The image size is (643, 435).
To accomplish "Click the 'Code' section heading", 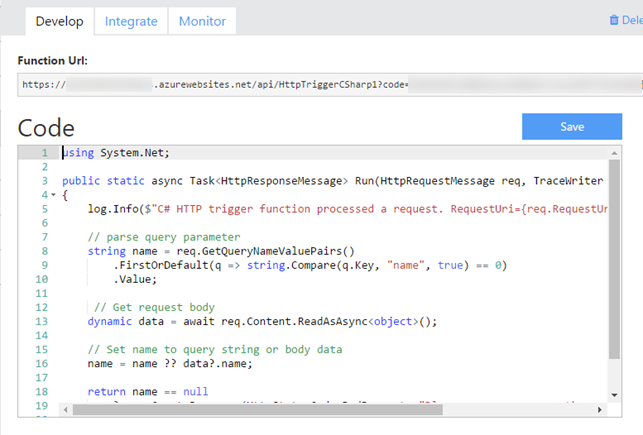I will pyautogui.click(x=46, y=127).
